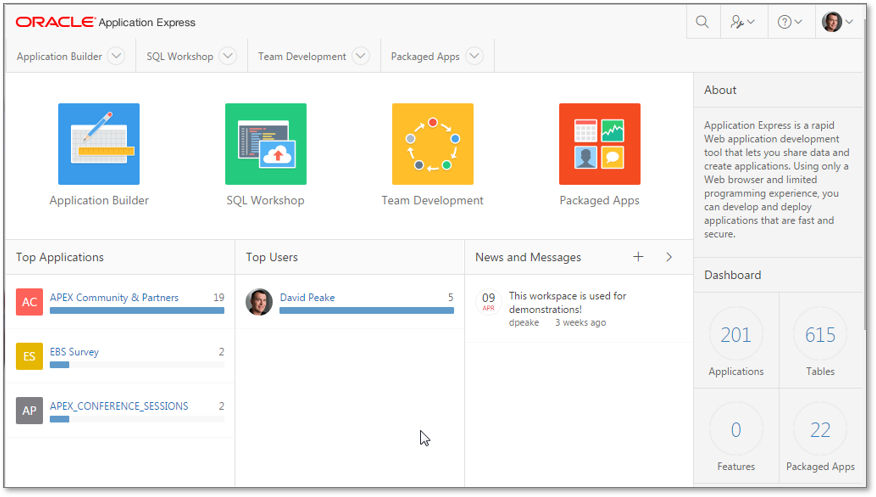Screen dimensions: 876x497
Task: Click the Top Applications heading
Action: tap(60, 257)
